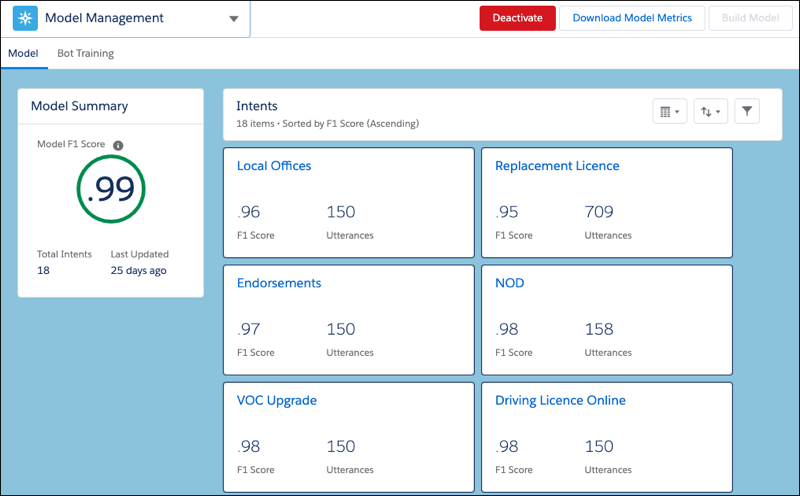Click the disabled Build Model button

click(x=748, y=18)
